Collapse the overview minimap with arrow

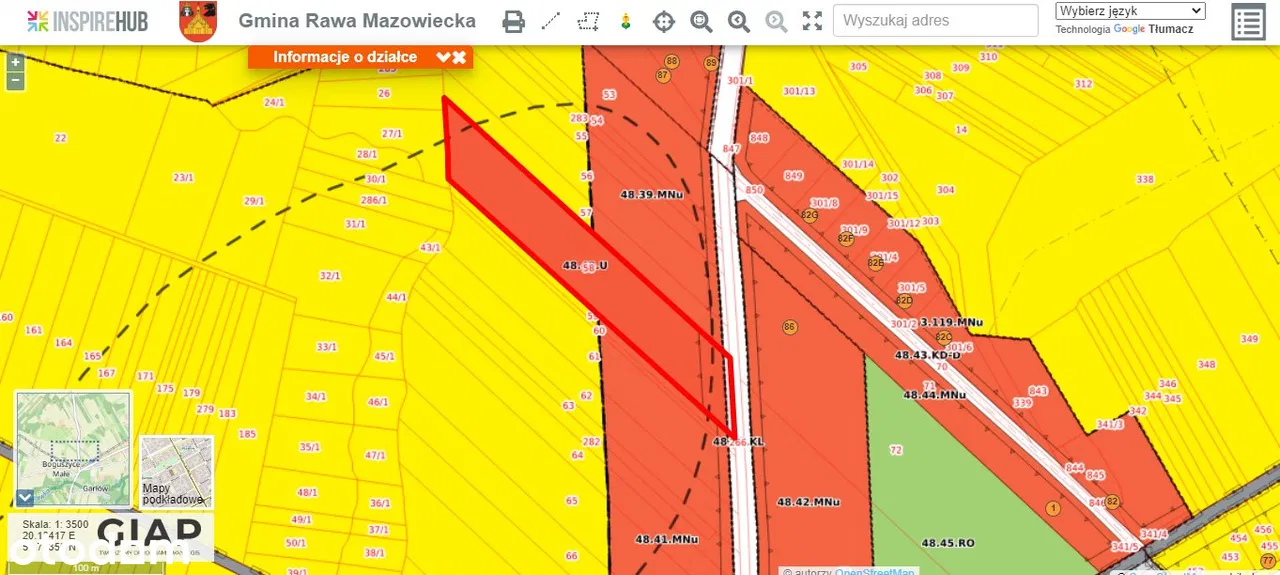click(25, 497)
